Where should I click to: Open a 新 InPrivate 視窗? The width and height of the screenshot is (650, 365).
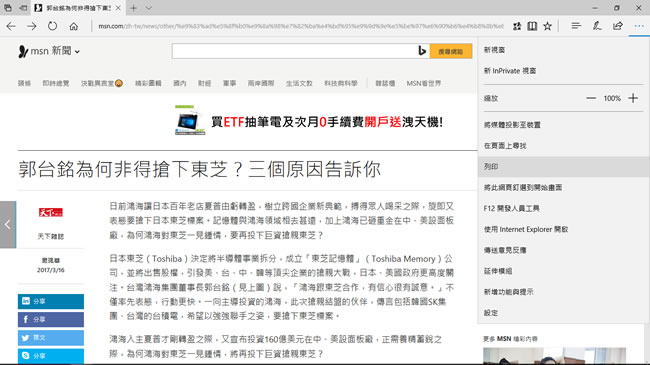click(x=564, y=71)
